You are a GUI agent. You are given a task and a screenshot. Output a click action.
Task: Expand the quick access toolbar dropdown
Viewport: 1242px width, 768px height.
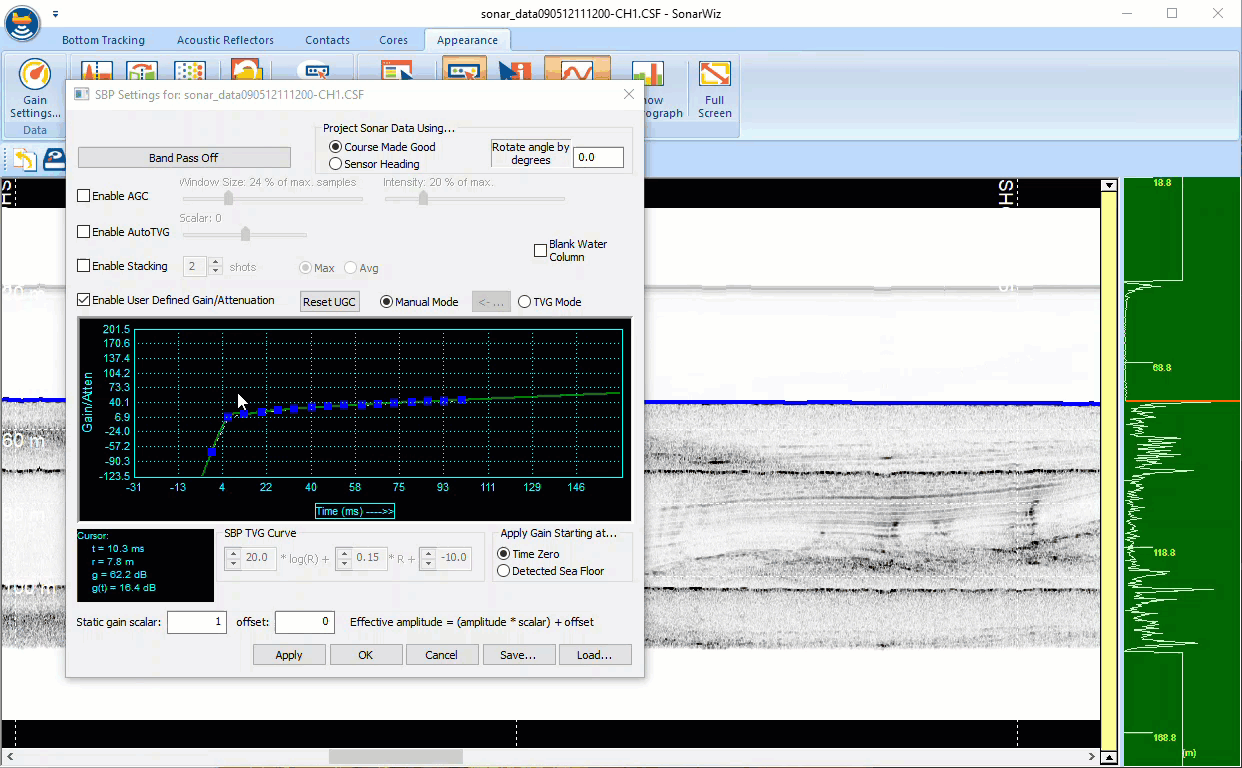click(x=56, y=14)
